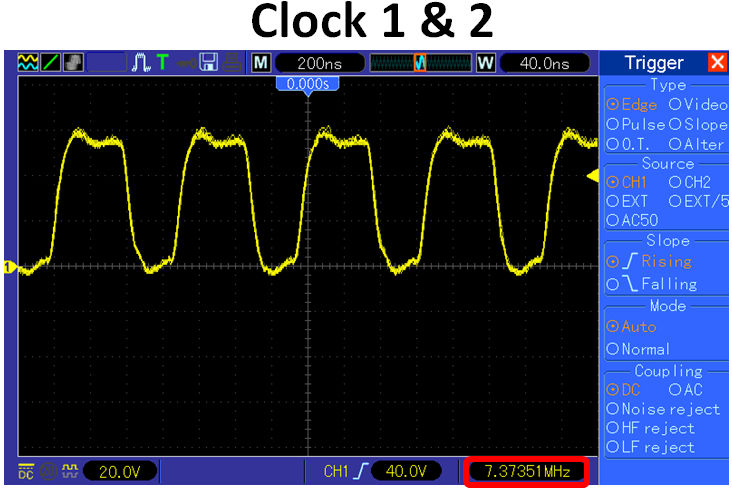Screen dimensions: 732x491
Task: Click the DC coupling indicator icon
Action: [26, 471]
